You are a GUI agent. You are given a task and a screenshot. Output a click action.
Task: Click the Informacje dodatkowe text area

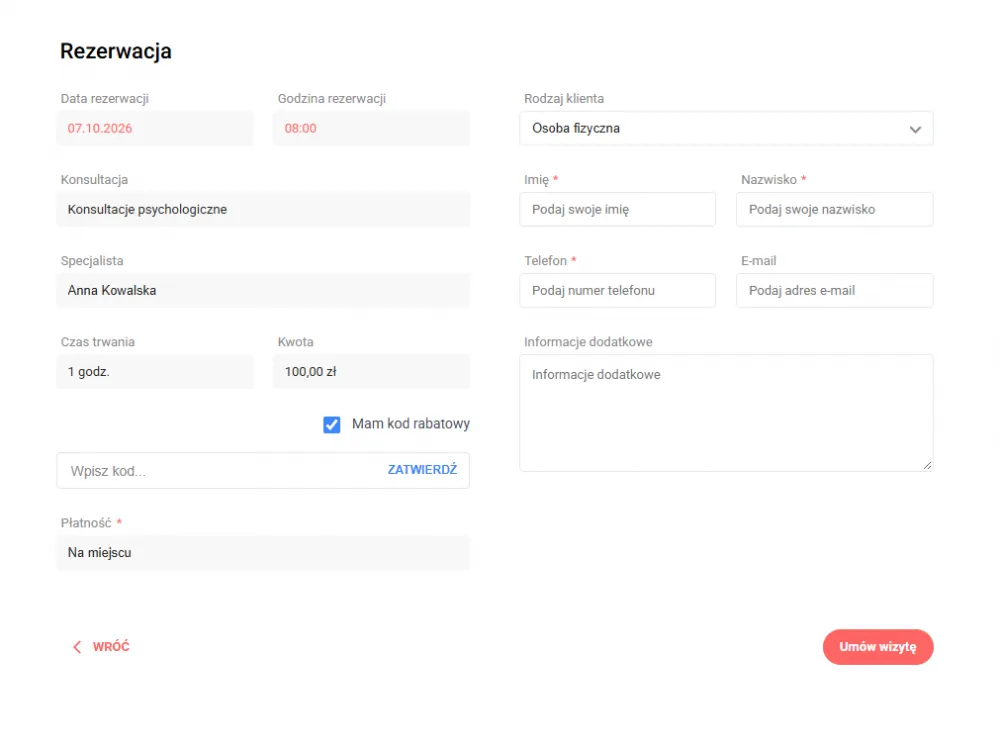coord(726,413)
